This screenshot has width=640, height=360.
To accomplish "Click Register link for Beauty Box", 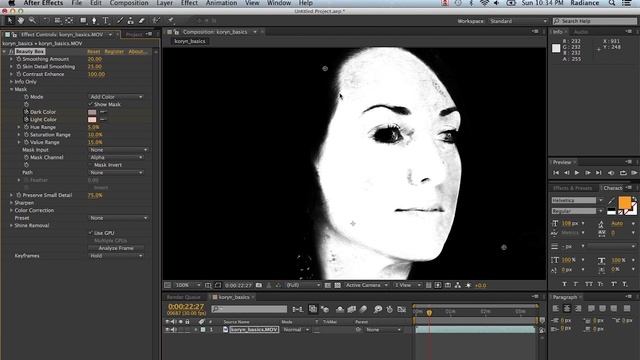I will [114, 52].
